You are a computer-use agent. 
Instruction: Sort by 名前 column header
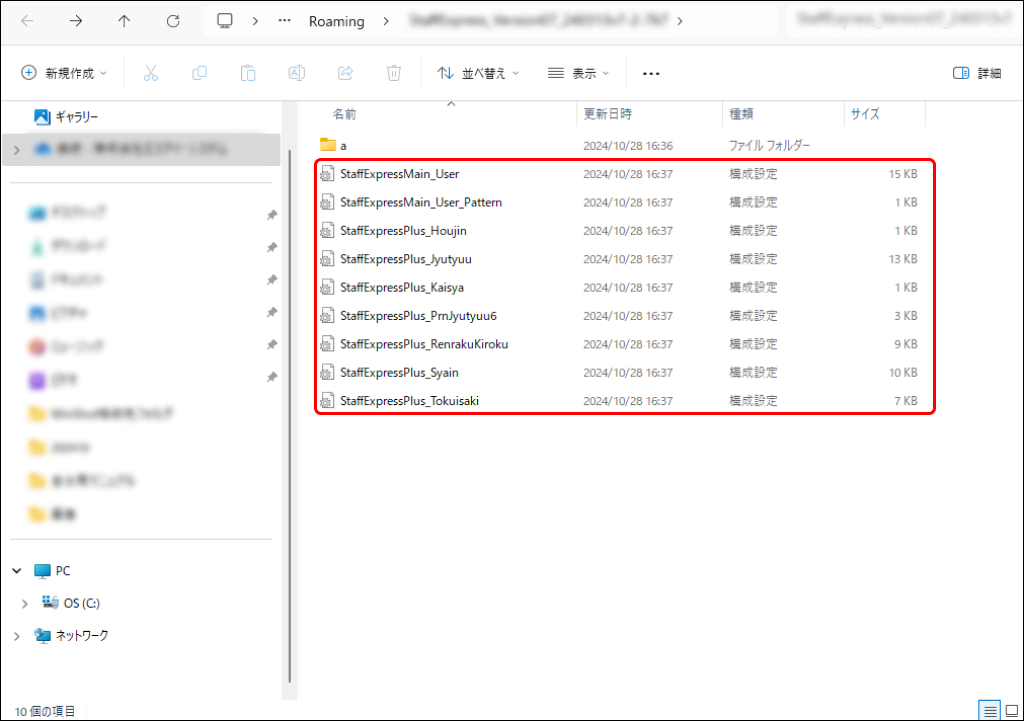click(345, 114)
